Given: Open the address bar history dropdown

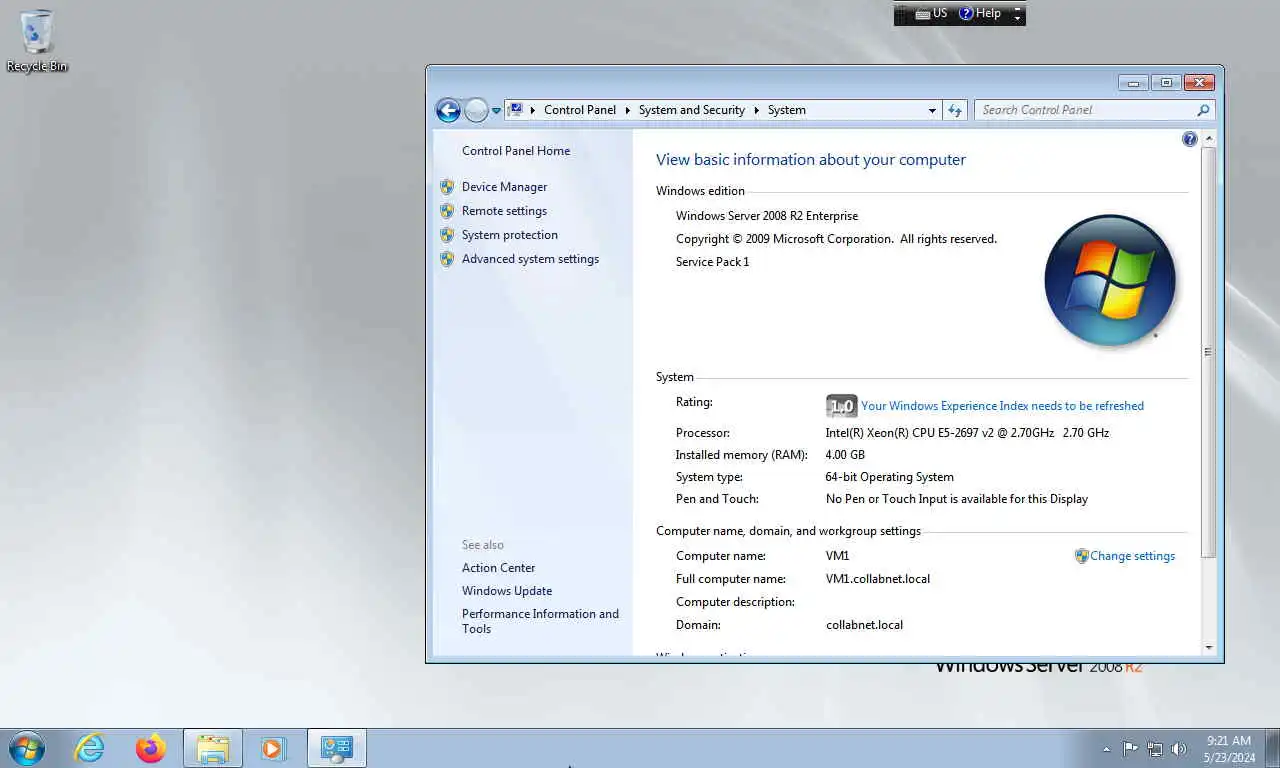Looking at the screenshot, I should click(x=932, y=110).
